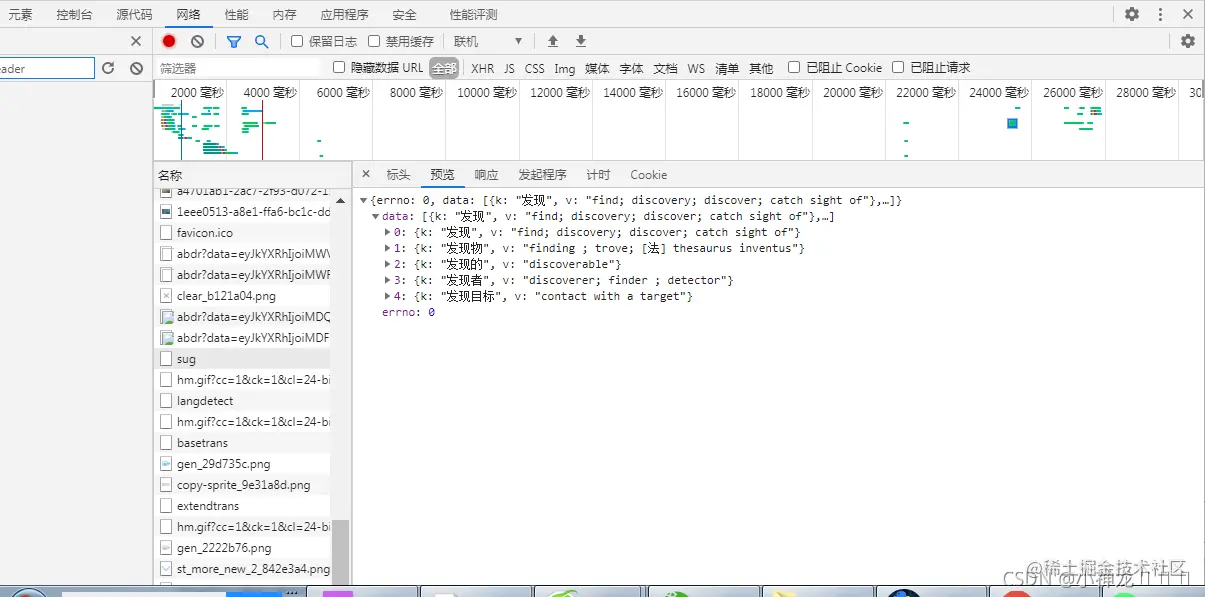Viewport: 1205px width, 597px height.
Task: Select the langdetect request row
Action: 242,401
